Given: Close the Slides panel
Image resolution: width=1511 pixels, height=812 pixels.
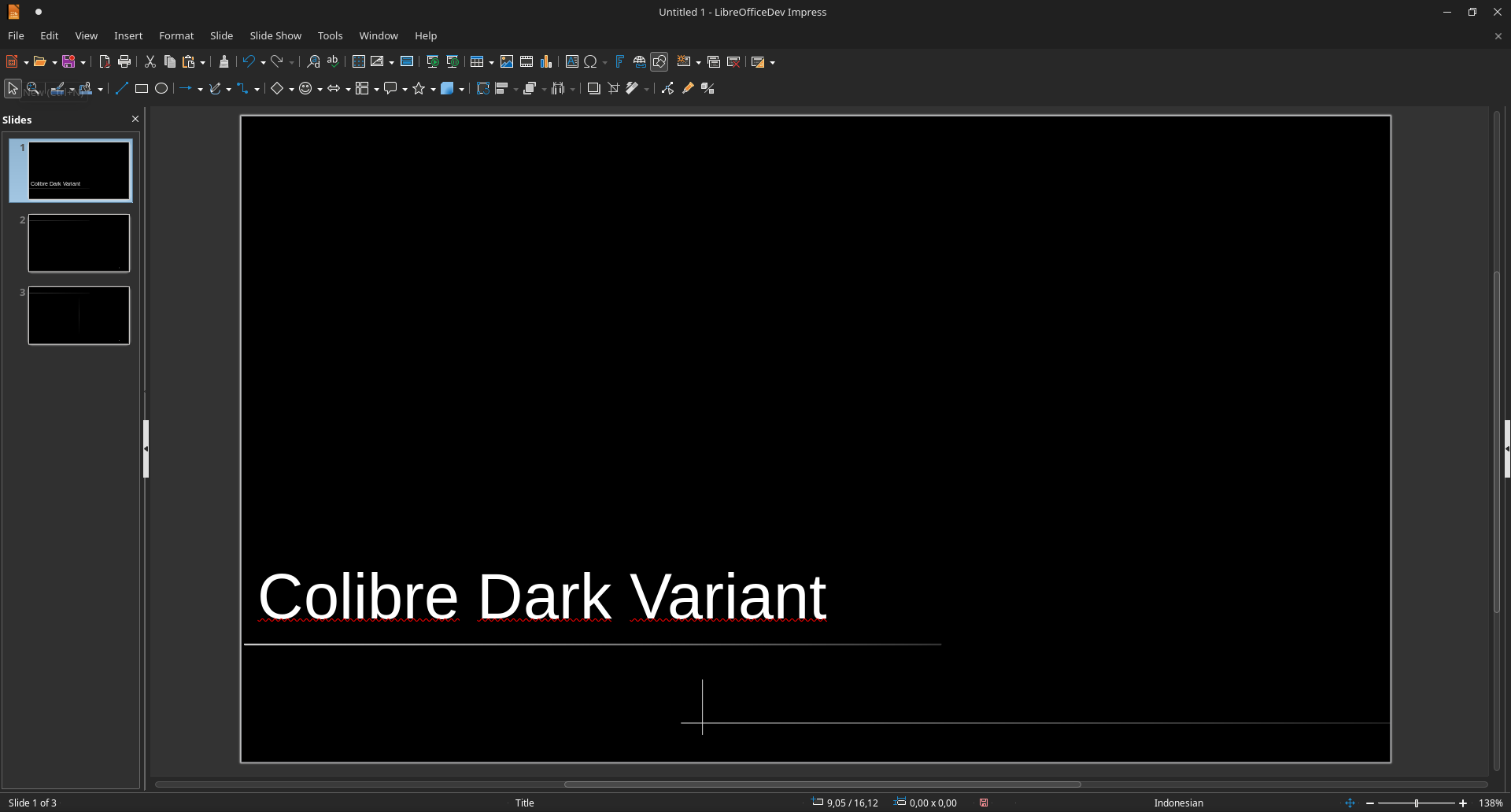Looking at the screenshot, I should click(x=135, y=120).
